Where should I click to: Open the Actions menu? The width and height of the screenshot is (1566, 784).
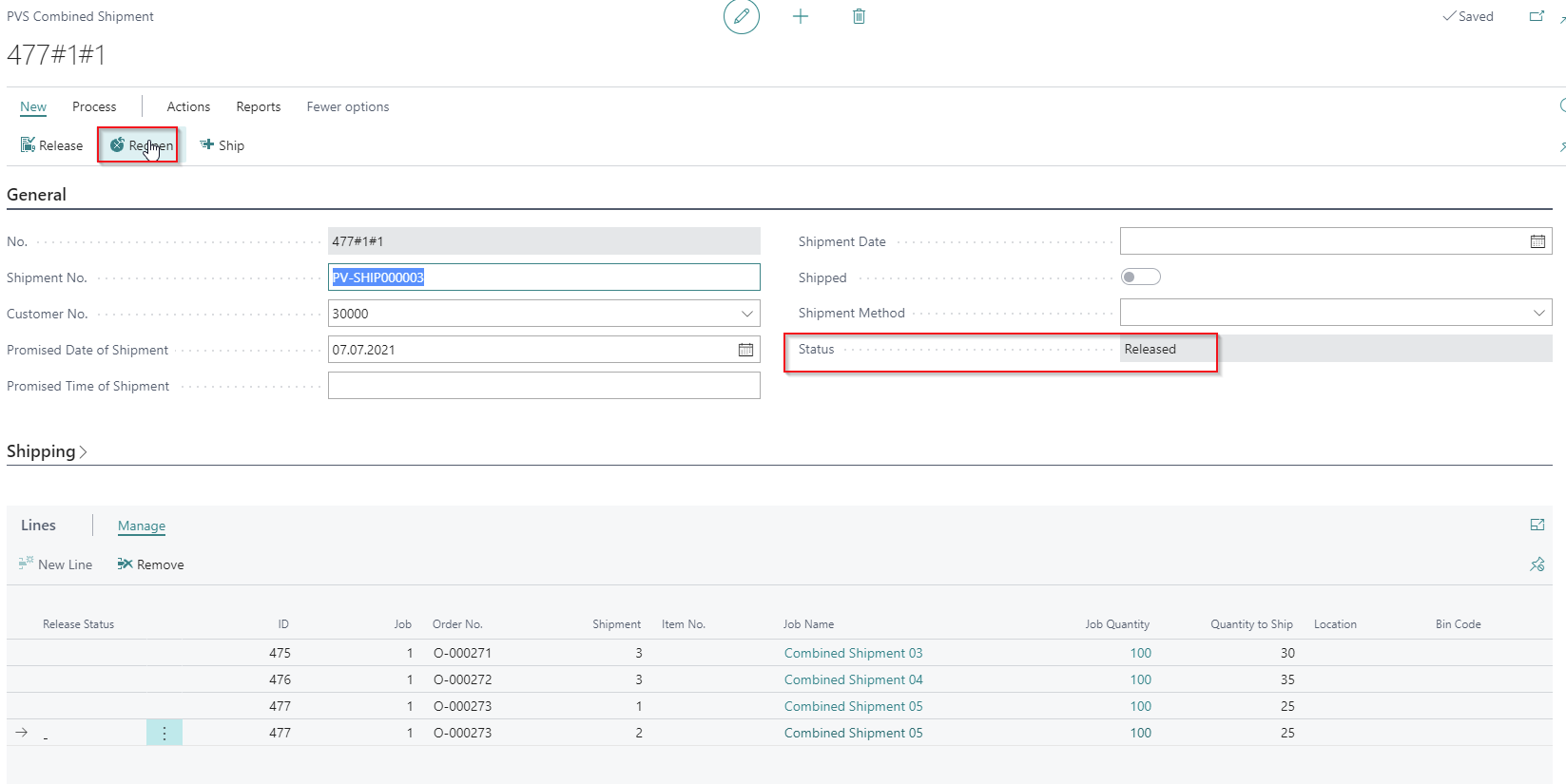click(x=188, y=106)
